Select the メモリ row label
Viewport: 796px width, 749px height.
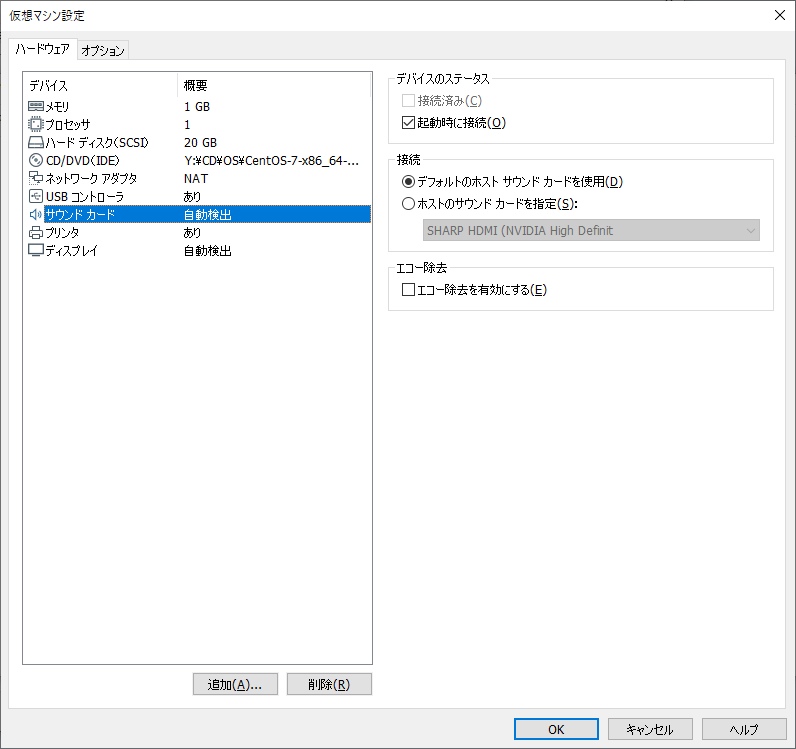pyautogui.click(x=57, y=107)
